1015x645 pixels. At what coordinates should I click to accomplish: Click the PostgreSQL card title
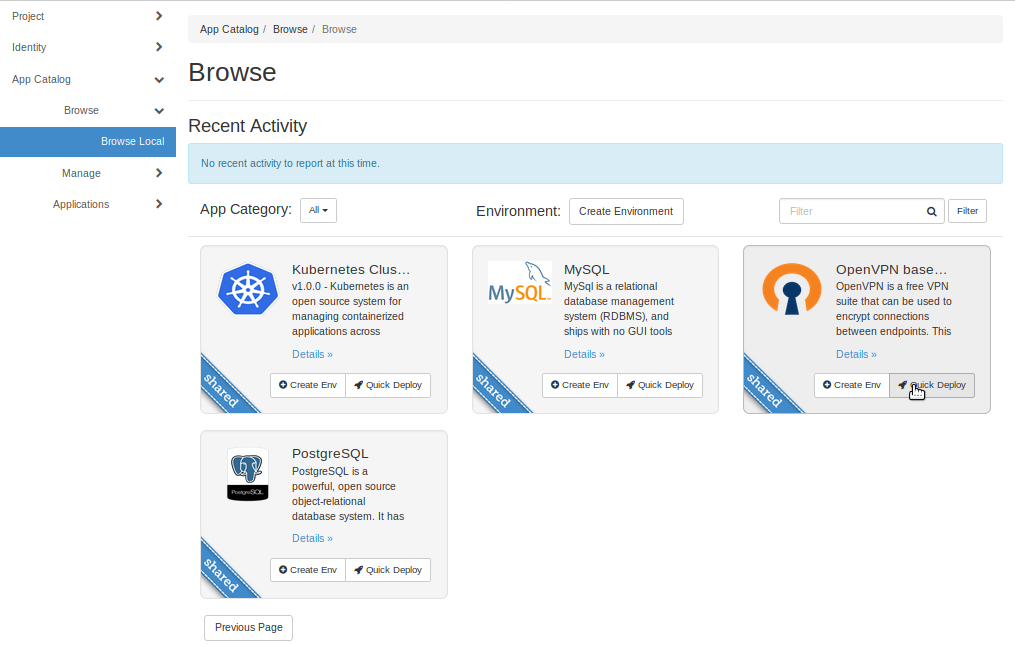[330, 453]
